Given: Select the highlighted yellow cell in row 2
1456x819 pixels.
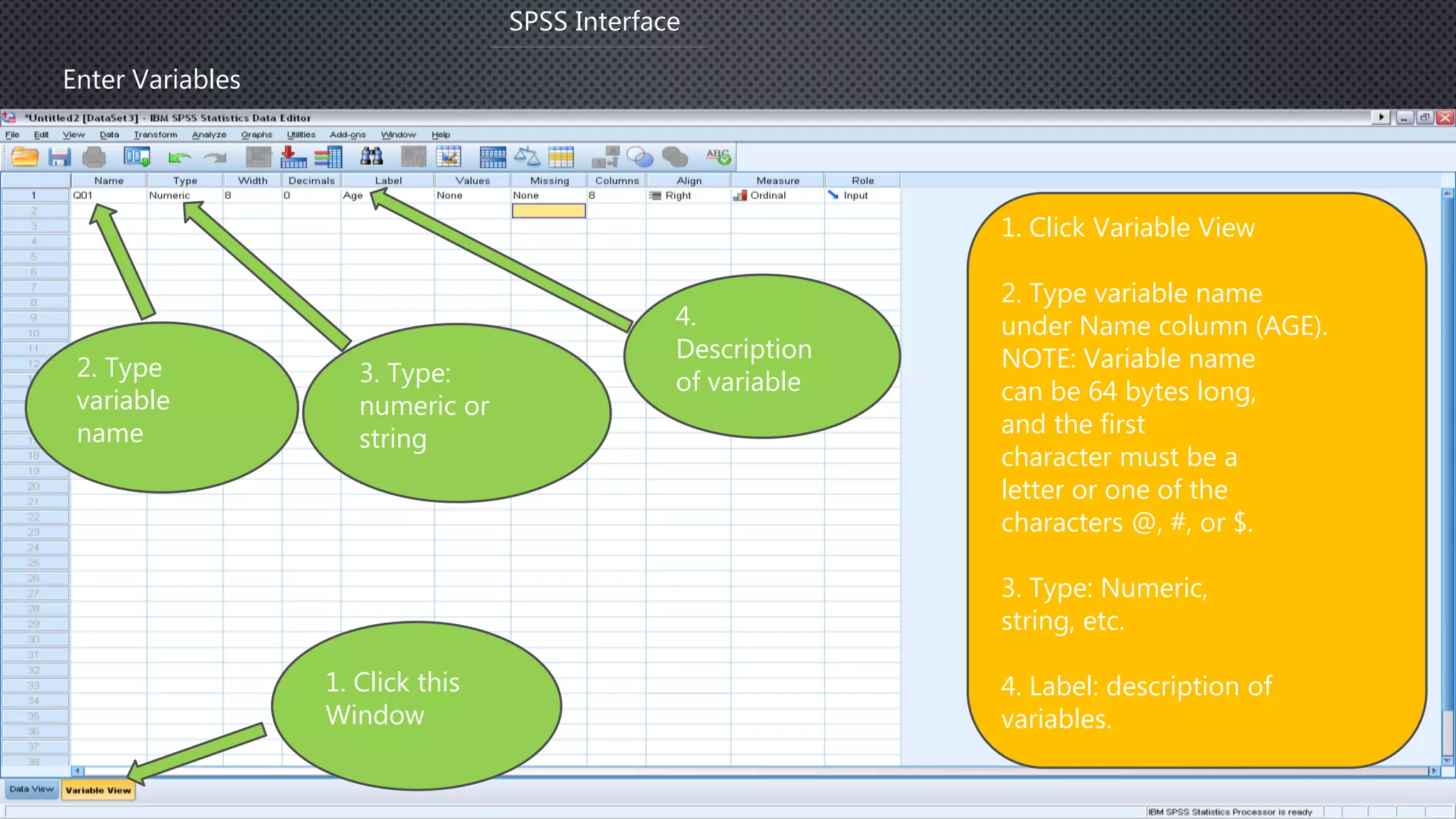Looking at the screenshot, I should point(549,211).
